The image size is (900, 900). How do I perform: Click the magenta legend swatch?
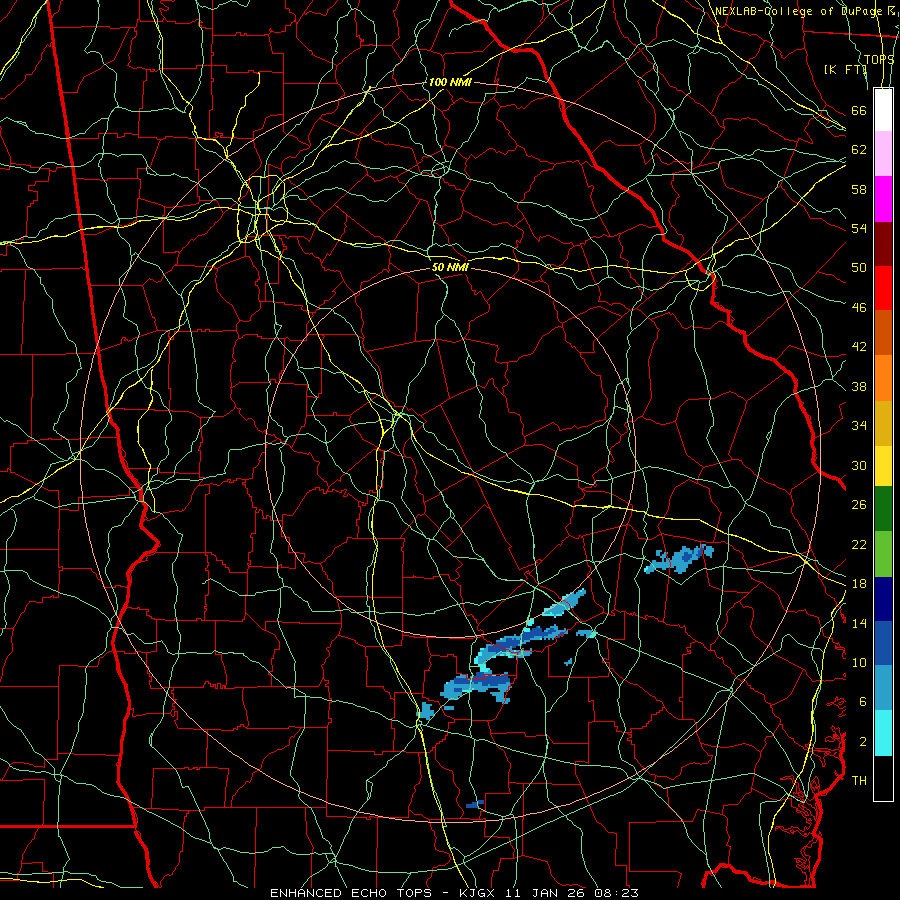883,199
